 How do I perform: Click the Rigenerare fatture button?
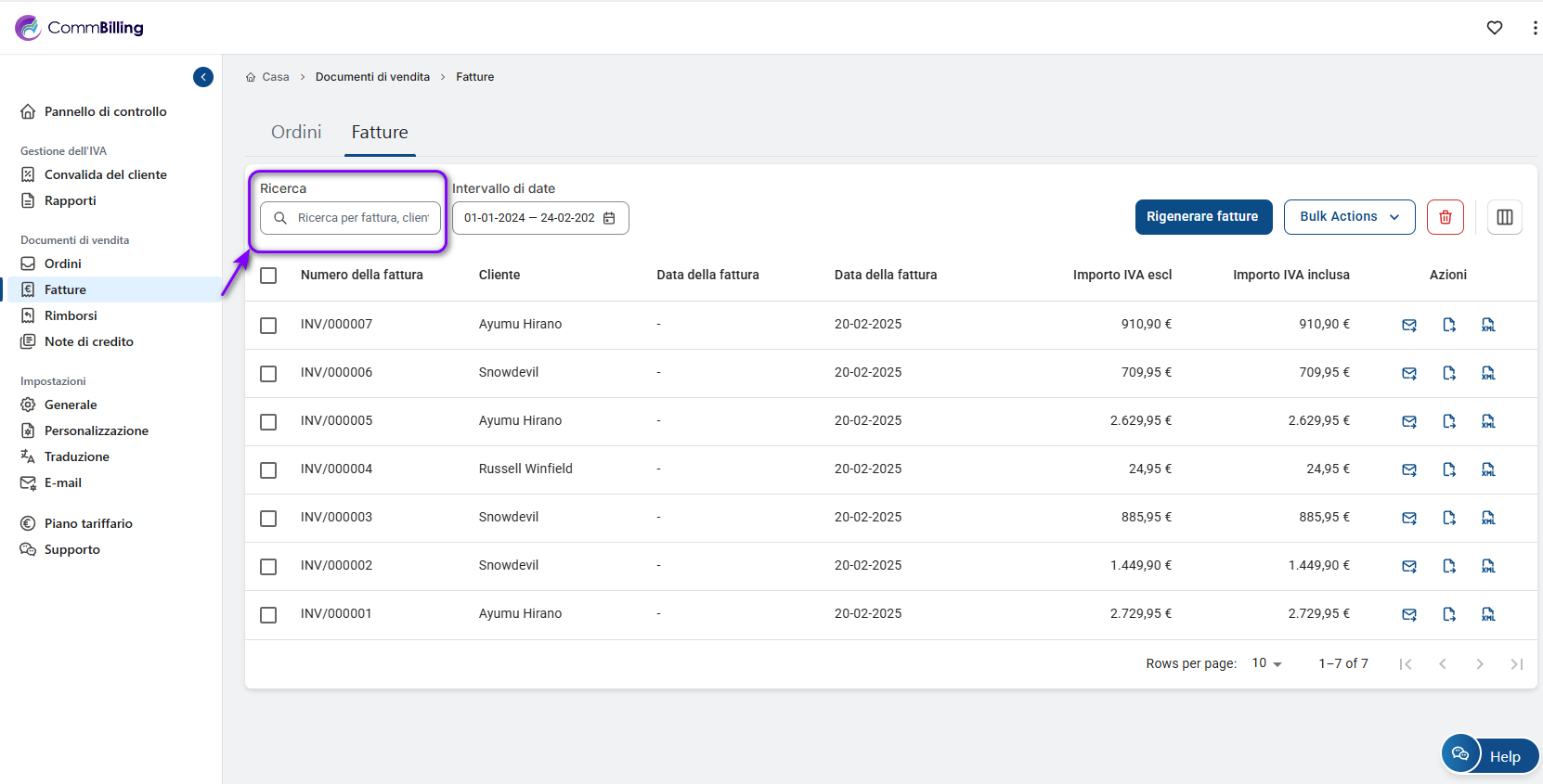click(x=1202, y=217)
